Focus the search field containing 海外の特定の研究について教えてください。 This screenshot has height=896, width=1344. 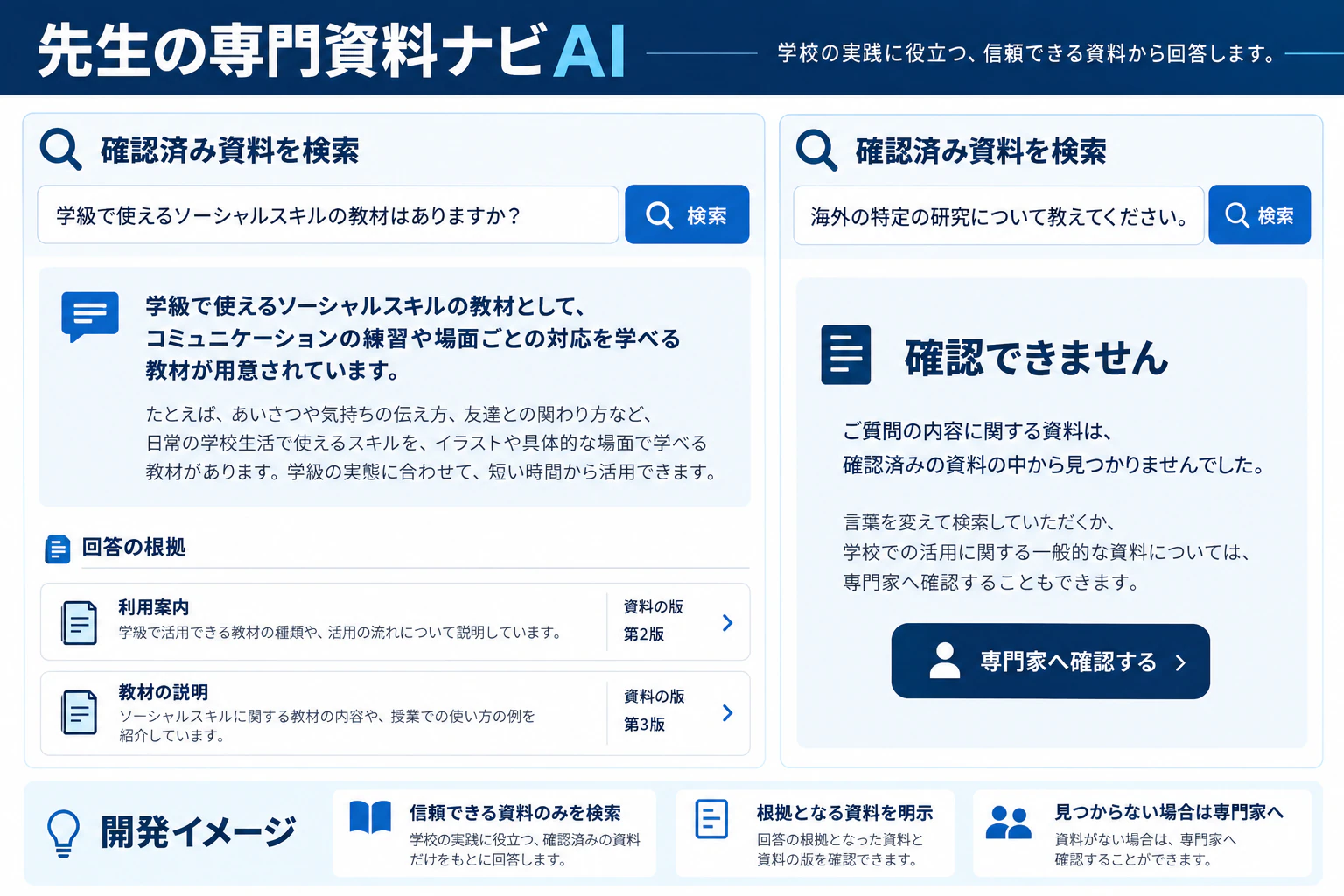(x=998, y=215)
